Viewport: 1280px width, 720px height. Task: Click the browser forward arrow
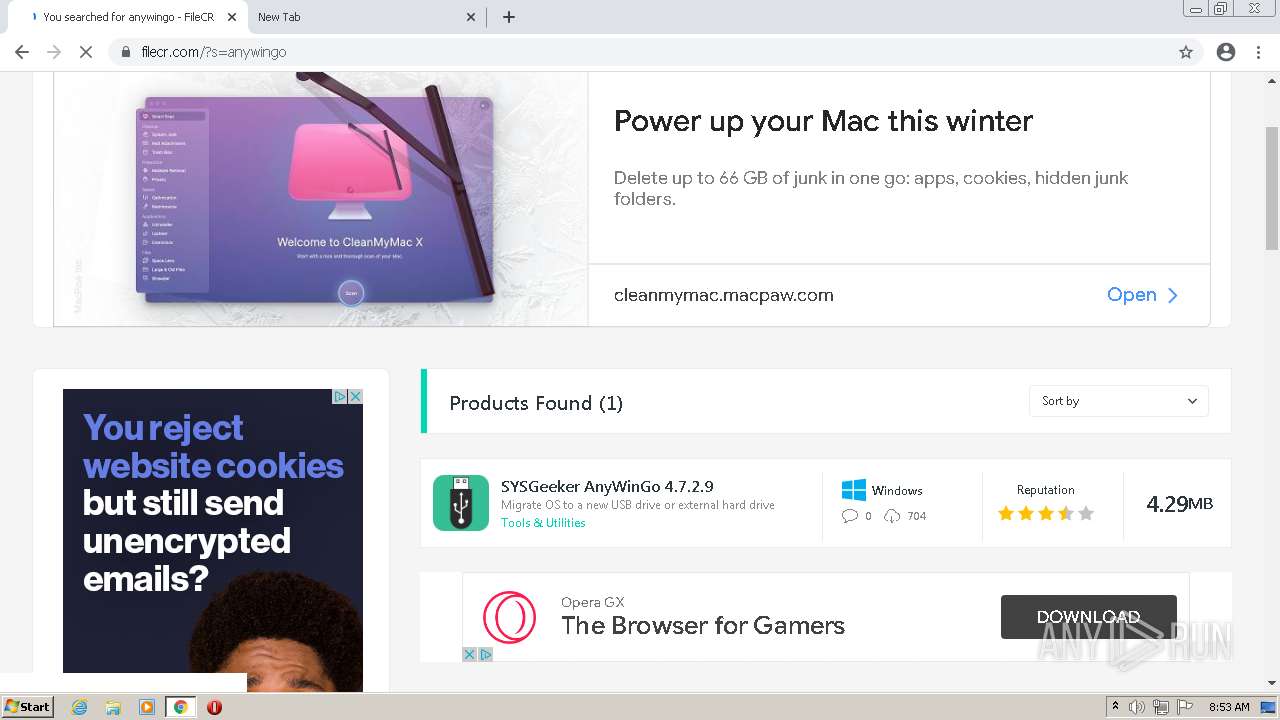(x=54, y=52)
